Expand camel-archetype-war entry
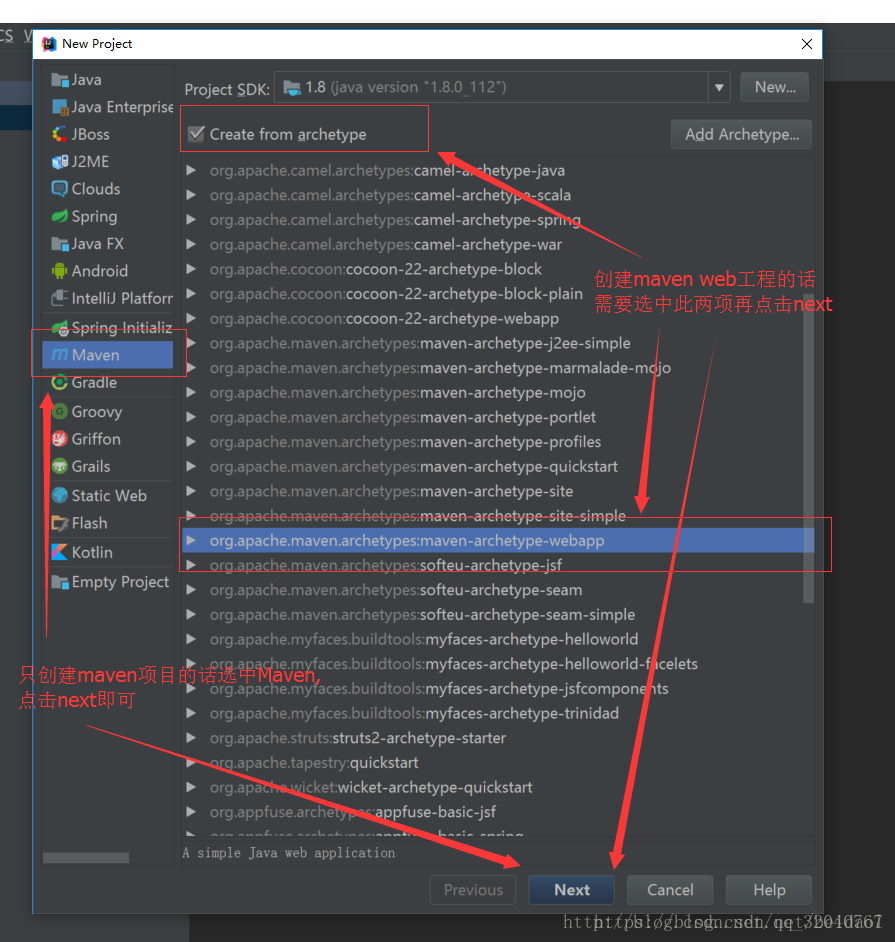This screenshot has height=942, width=895. pyautogui.click(x=191, y=245)
